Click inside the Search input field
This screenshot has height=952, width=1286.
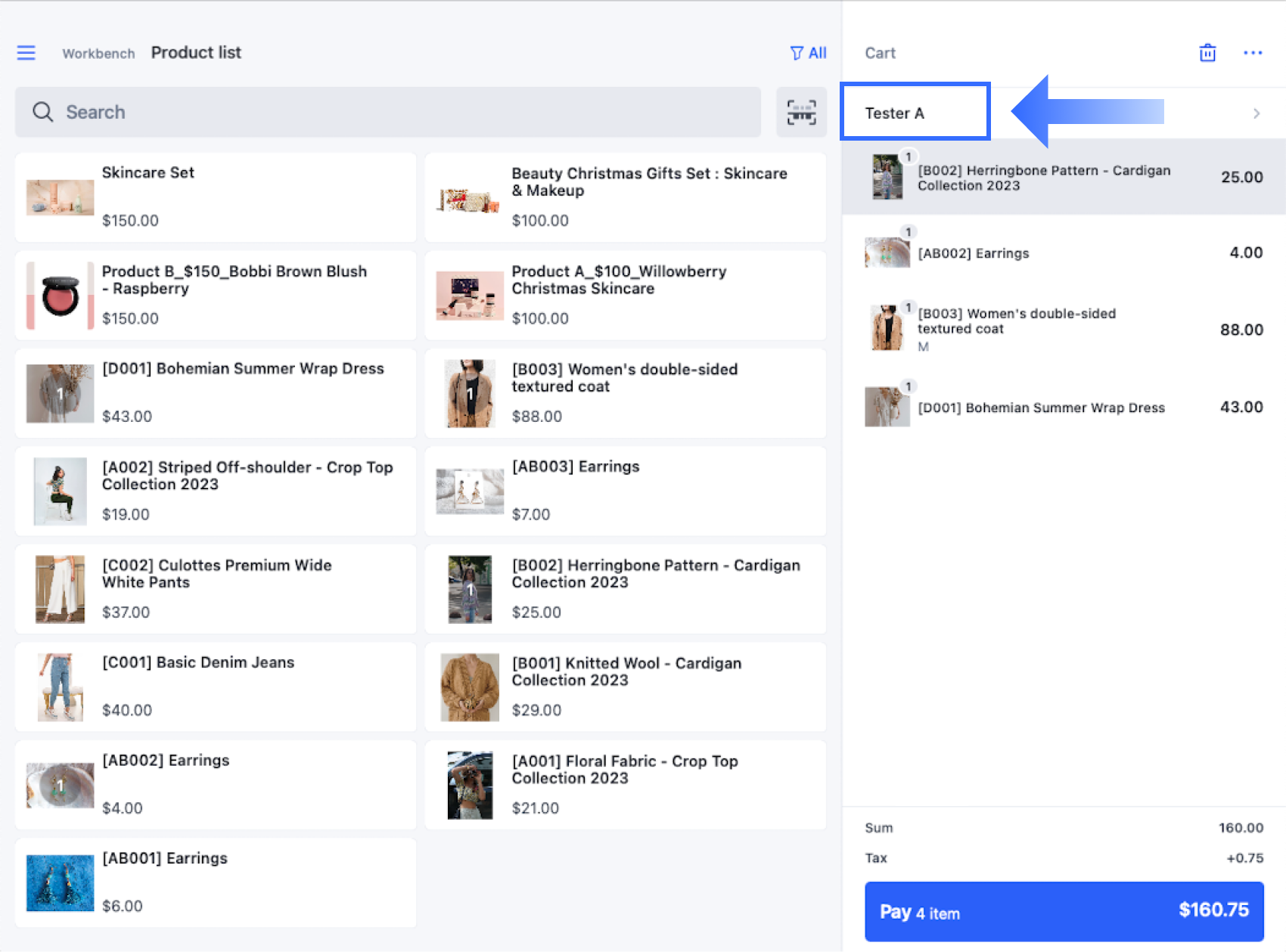(303, 112)
